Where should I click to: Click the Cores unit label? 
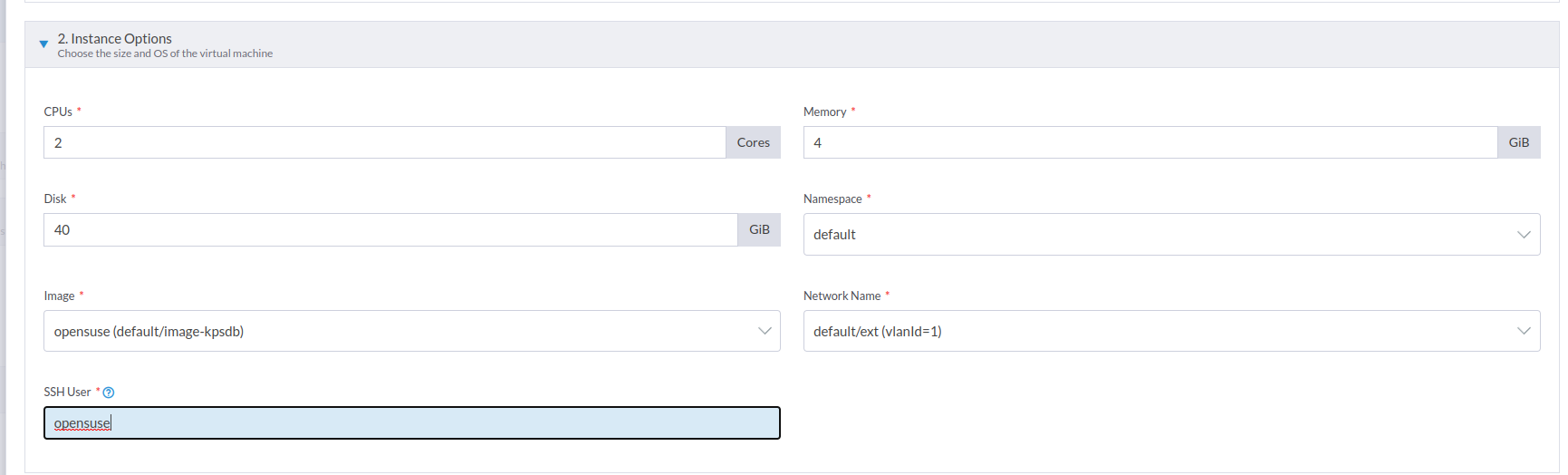(753, 142)
